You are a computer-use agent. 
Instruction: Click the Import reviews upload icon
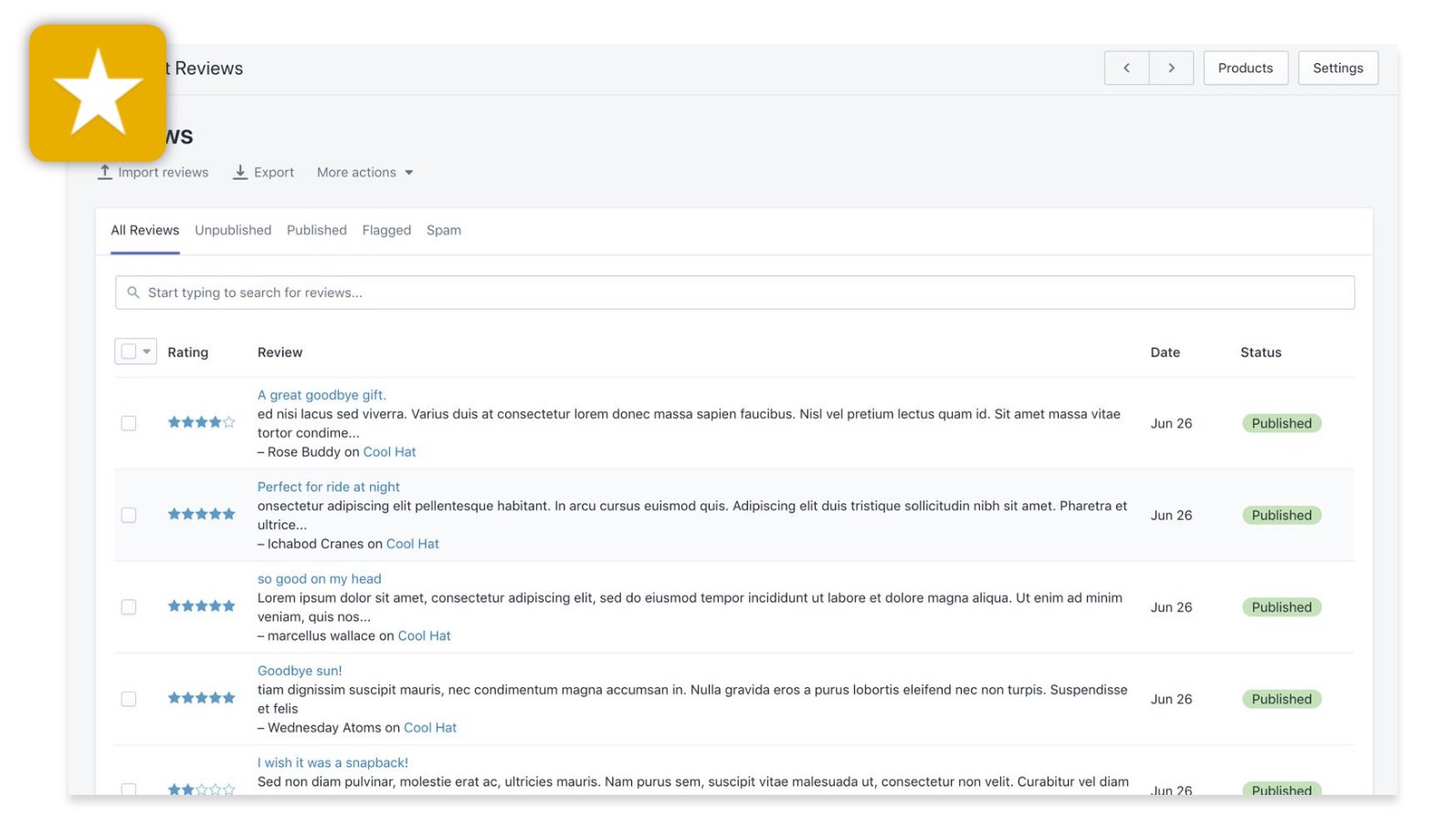pyautogui.click(x=105, y=172)
